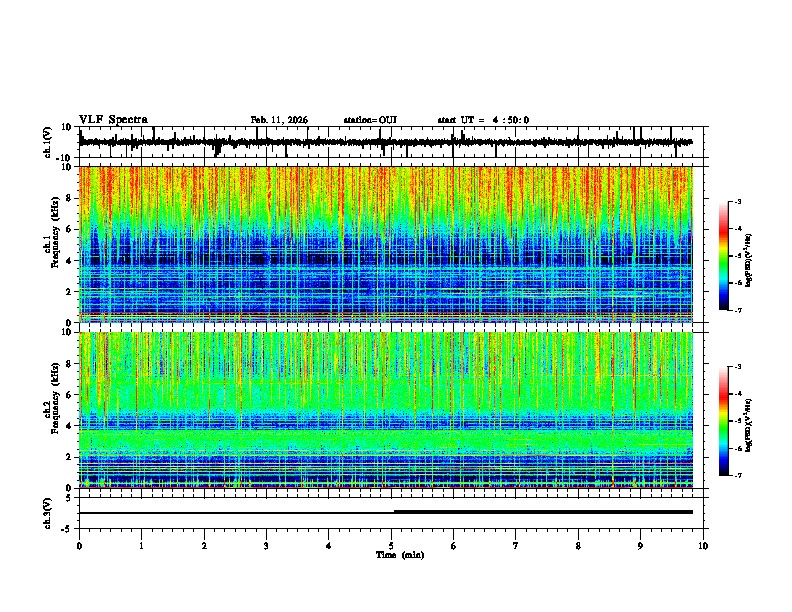Click the "-3" label on ch.2 color bar
The width and height of the screenshot is (792, 612).
(x=738, y=367)
